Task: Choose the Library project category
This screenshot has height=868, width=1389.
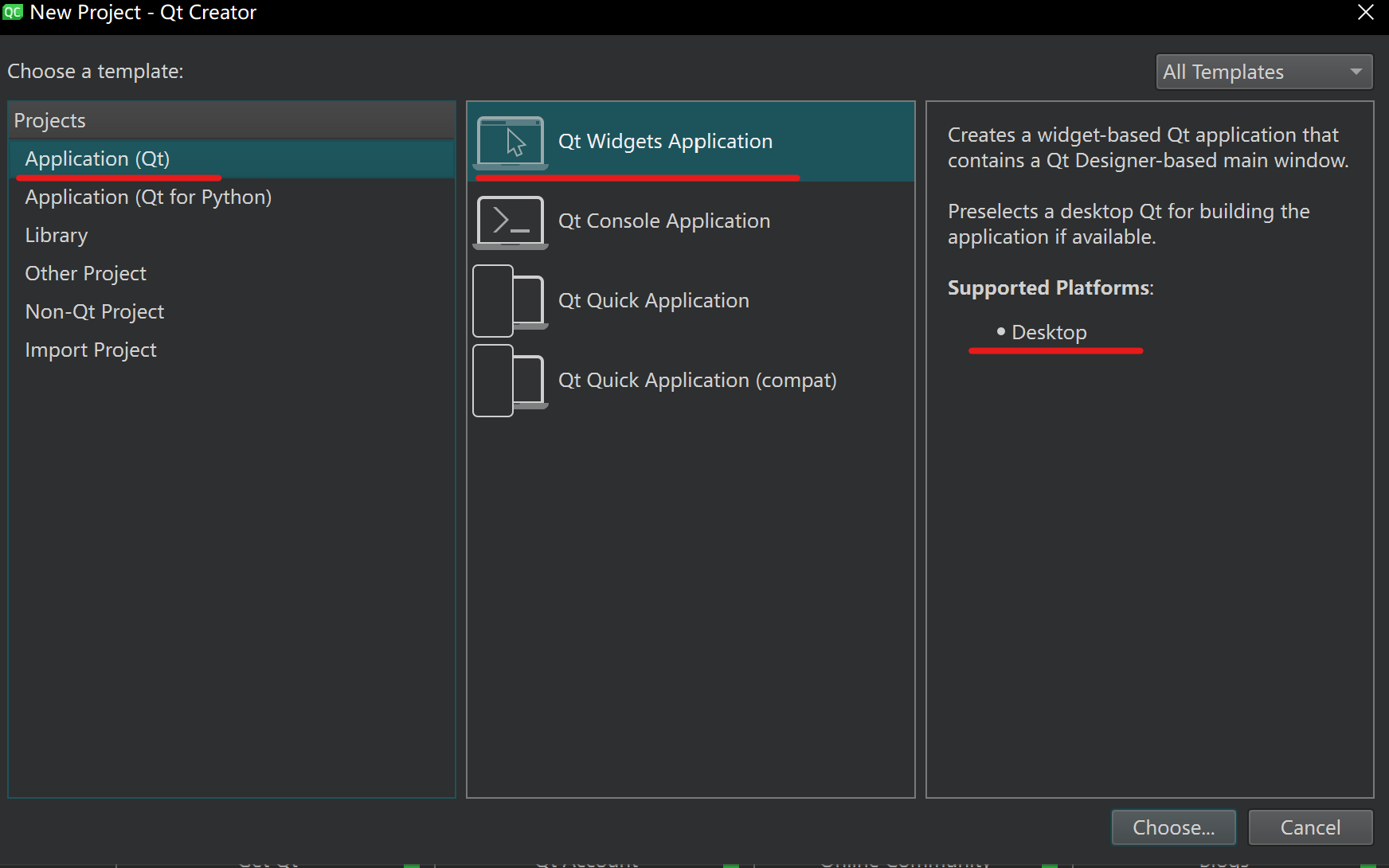Action: pos(57,235)
